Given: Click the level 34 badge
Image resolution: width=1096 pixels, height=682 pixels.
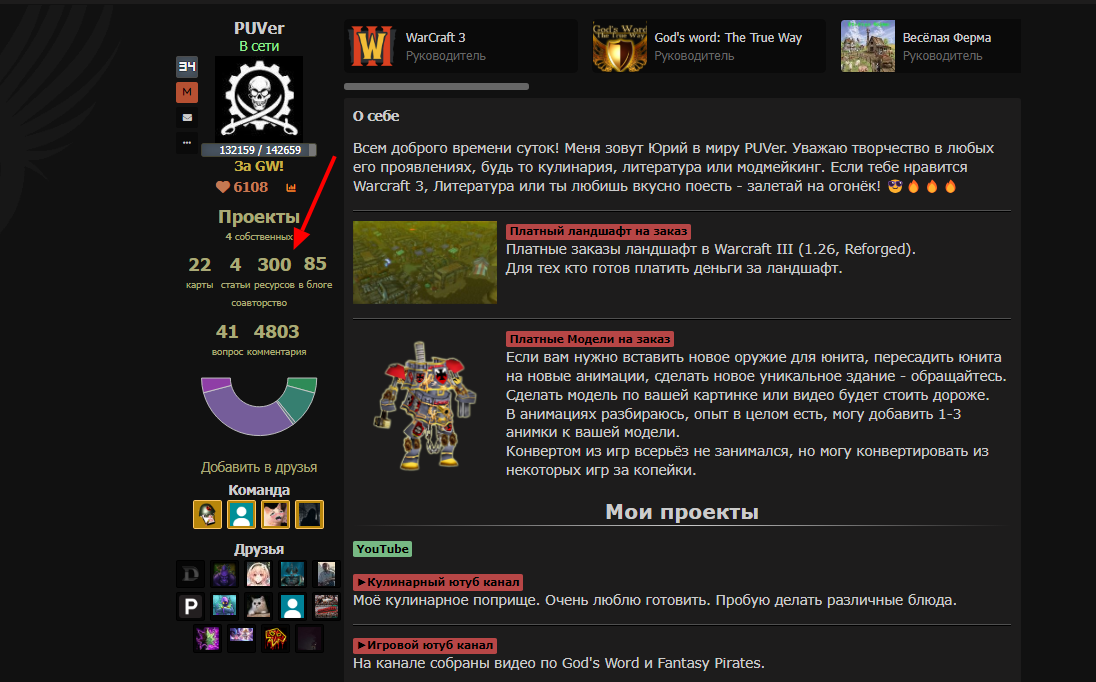Looking at the screenshot, I should pyautogui.click(x=187, y=66).
